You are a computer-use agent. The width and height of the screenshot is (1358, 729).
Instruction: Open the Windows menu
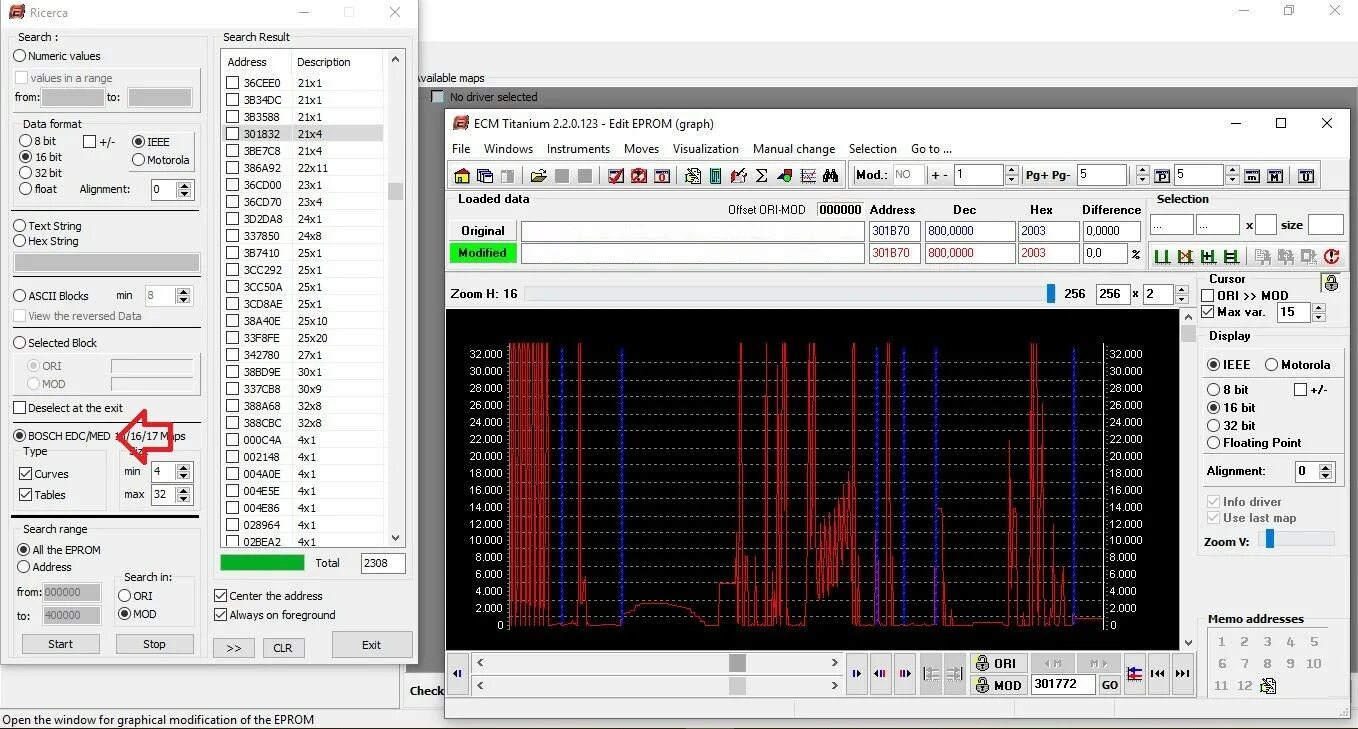pos(508,149)
